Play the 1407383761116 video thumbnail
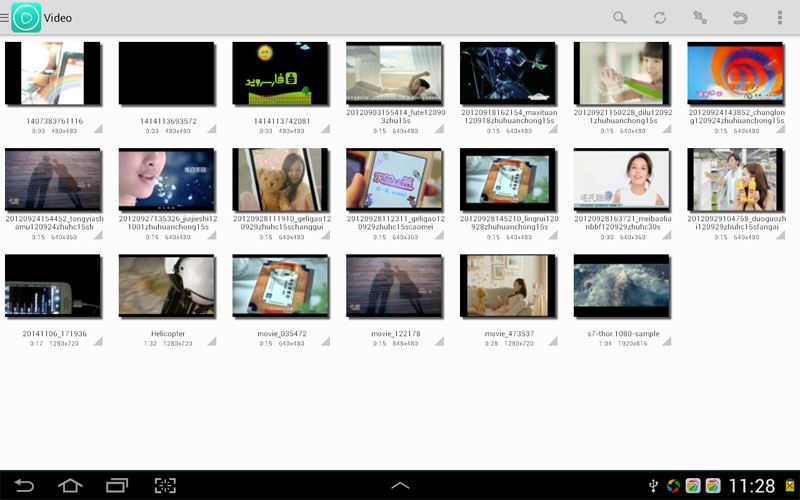Screen dimensions: 800x500 [53, 73]
